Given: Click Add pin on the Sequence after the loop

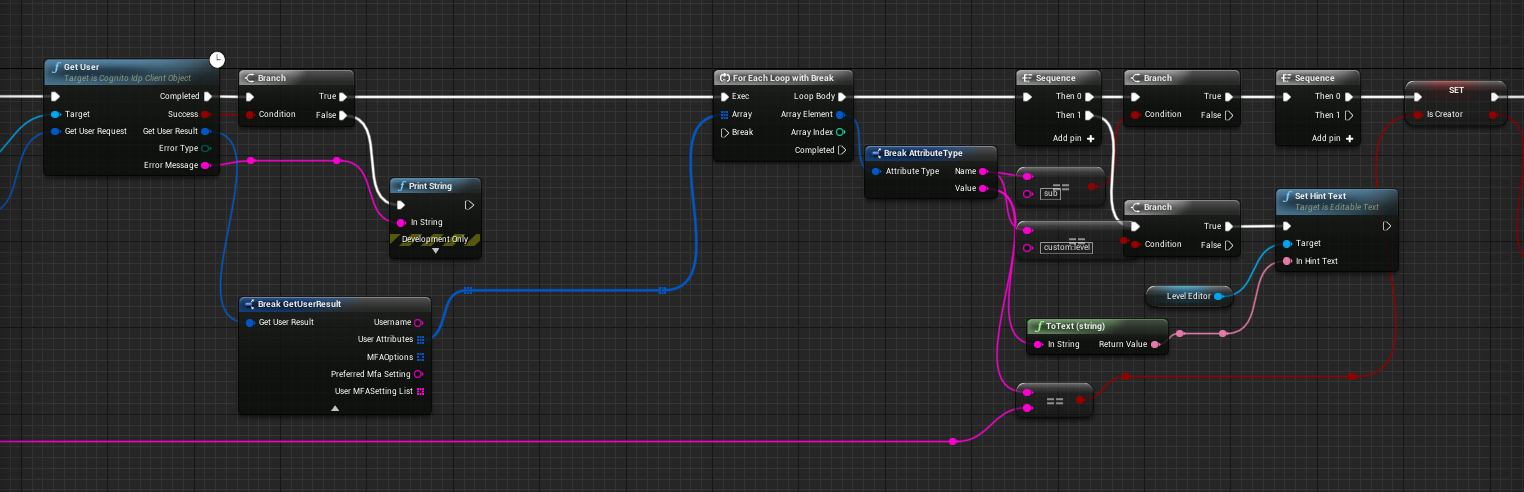Looking at the screenshot, I should click(x=1074, y=138).
